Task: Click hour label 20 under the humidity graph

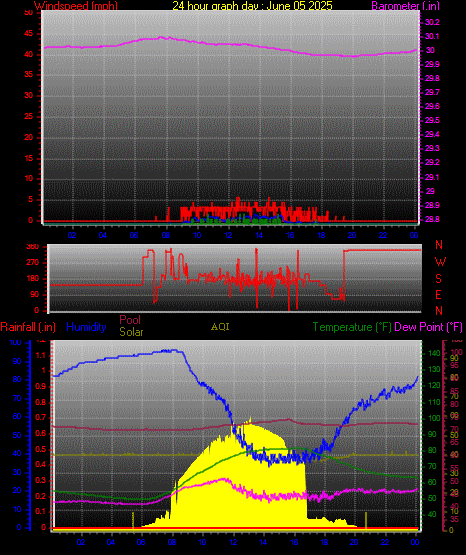Action: click(x=354, y=543)
